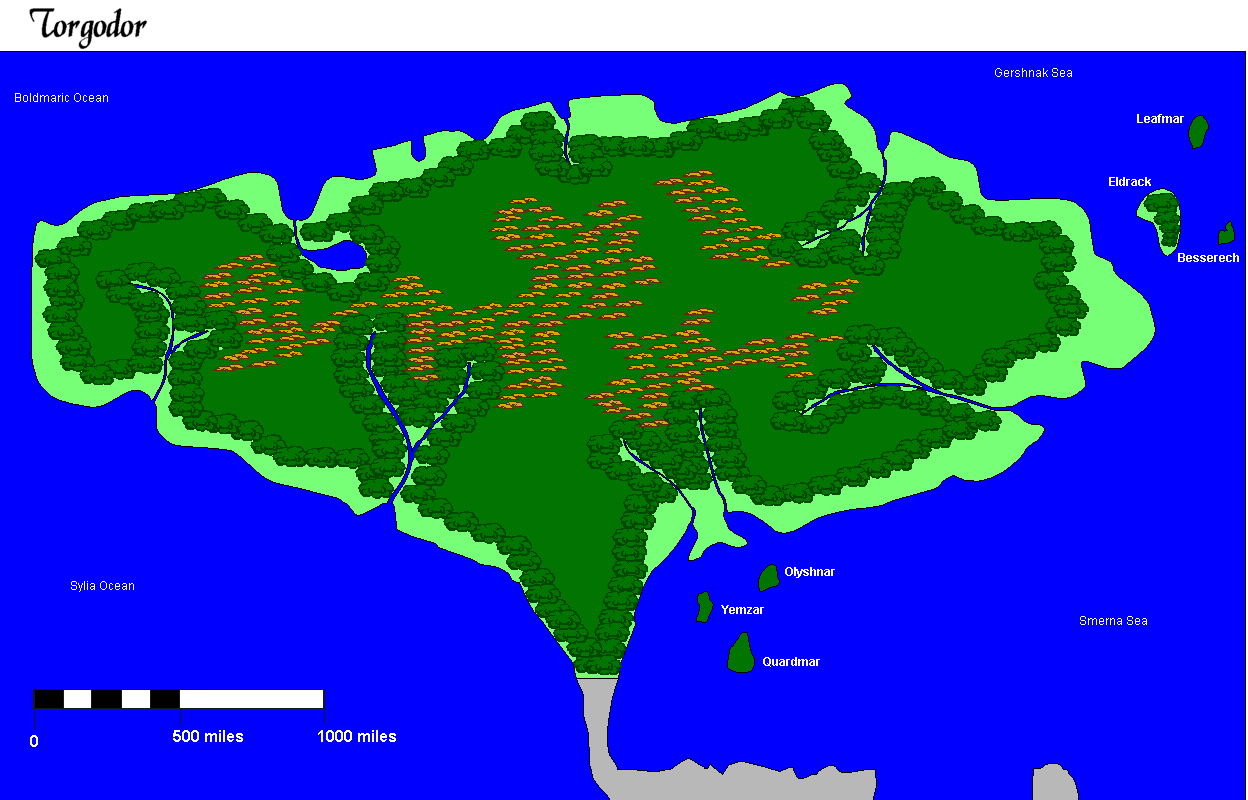Select the Yemzar island shape

pos(704,607)
